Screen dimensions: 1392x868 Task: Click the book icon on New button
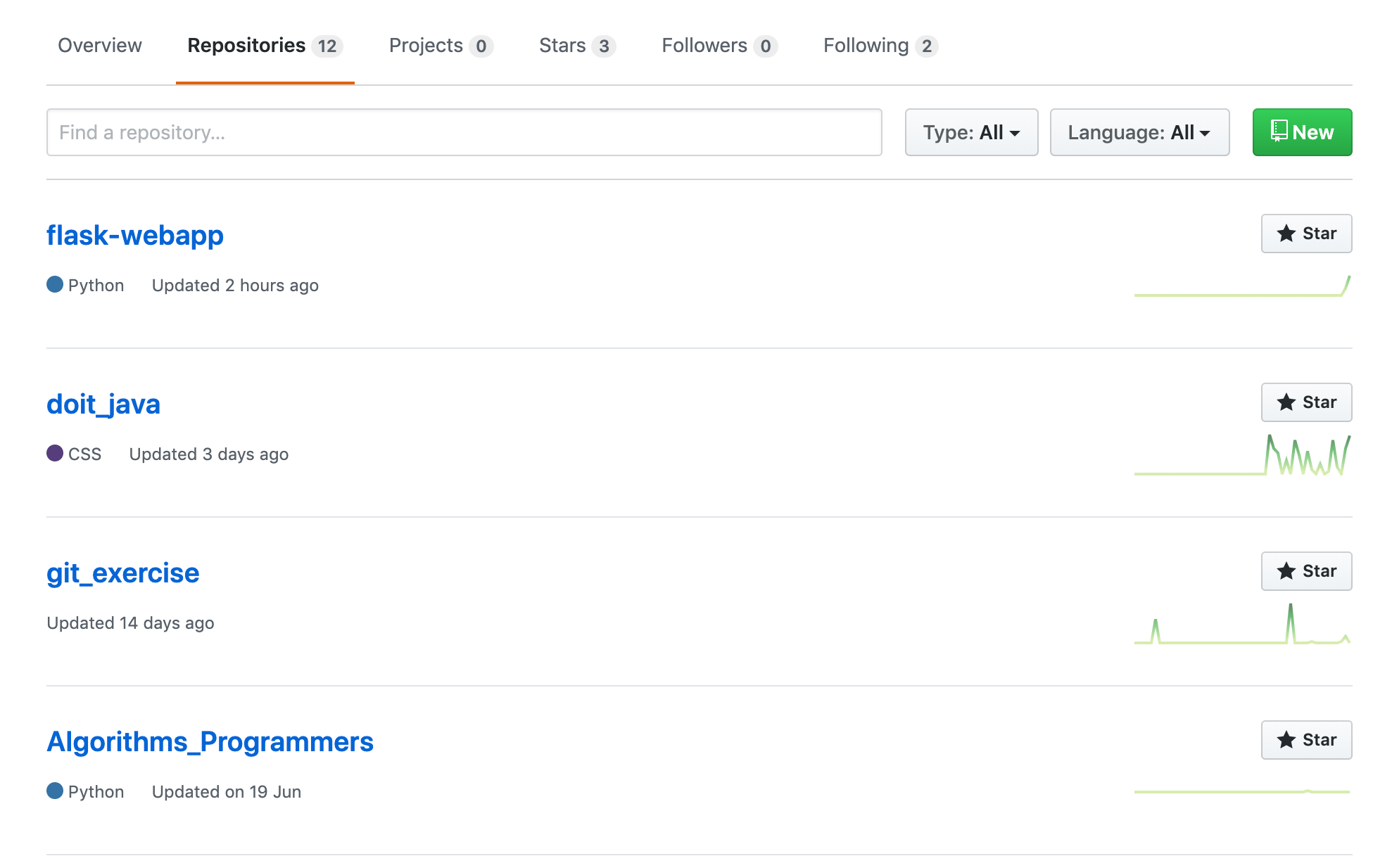[x=1279, y=131]
